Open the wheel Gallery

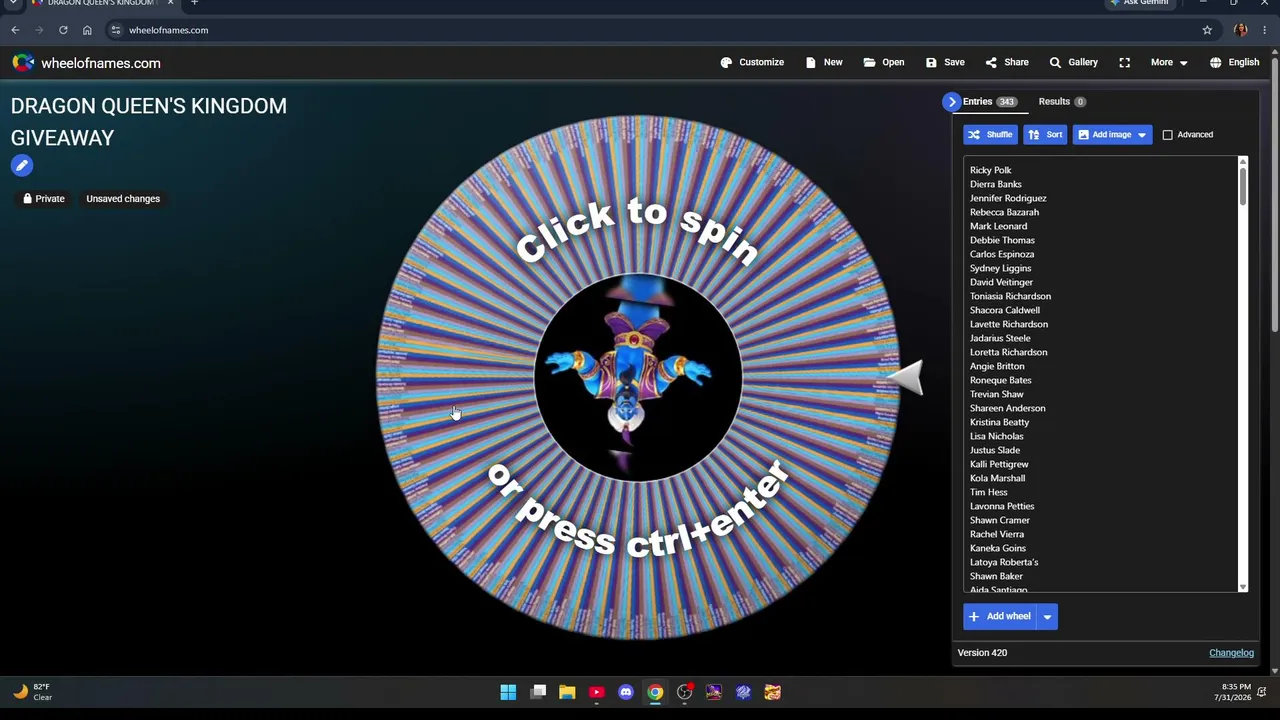tap(1073, 62)
